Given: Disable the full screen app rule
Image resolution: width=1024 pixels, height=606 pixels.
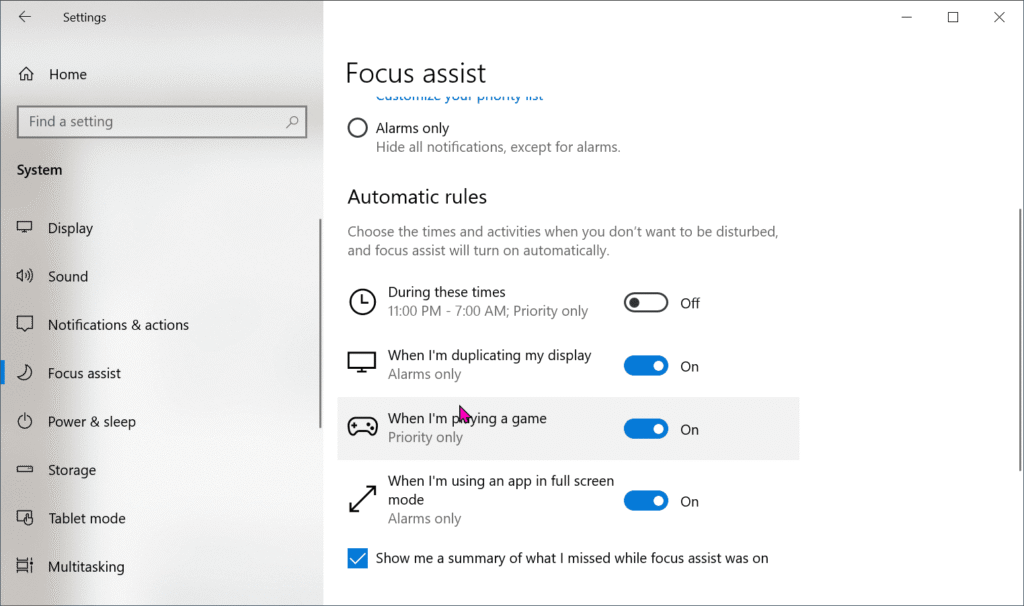Looking at the screenshot, I should click(x=646, y=500).
